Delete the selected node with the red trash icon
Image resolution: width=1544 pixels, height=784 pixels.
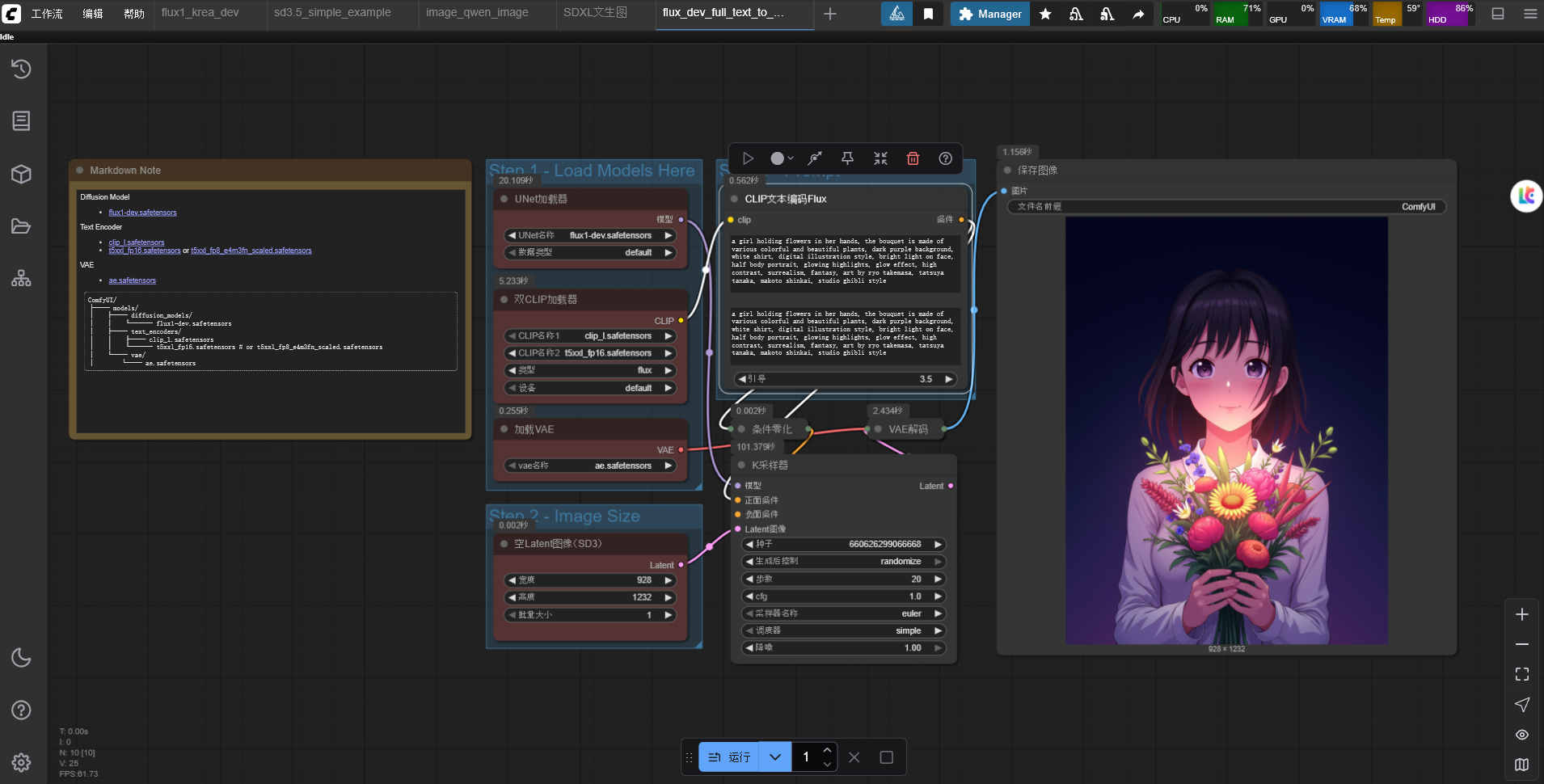[x=913, y=158]
